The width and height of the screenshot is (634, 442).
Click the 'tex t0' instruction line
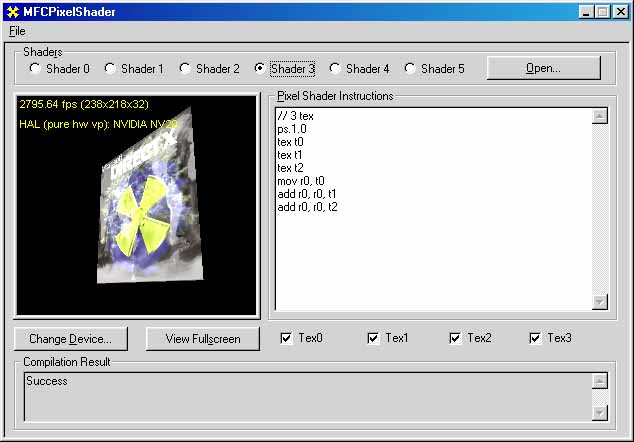click(x=290, y=142)
